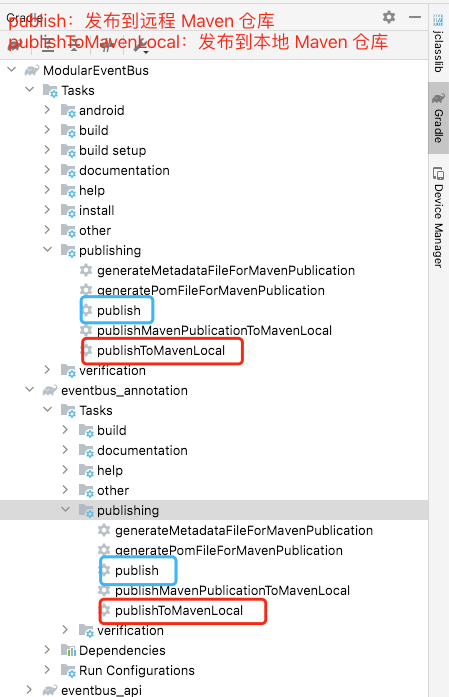Expand the Dependencies node
This screenshot has width=449, height=697.
coord(48,650)
